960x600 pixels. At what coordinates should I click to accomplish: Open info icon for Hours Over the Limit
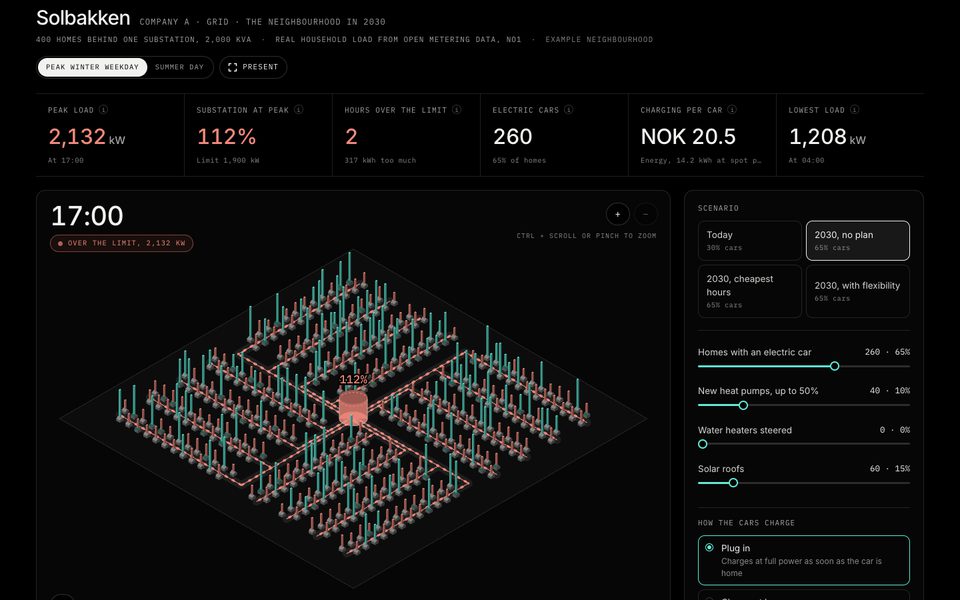pyautogui.click(x=457, y=110)
